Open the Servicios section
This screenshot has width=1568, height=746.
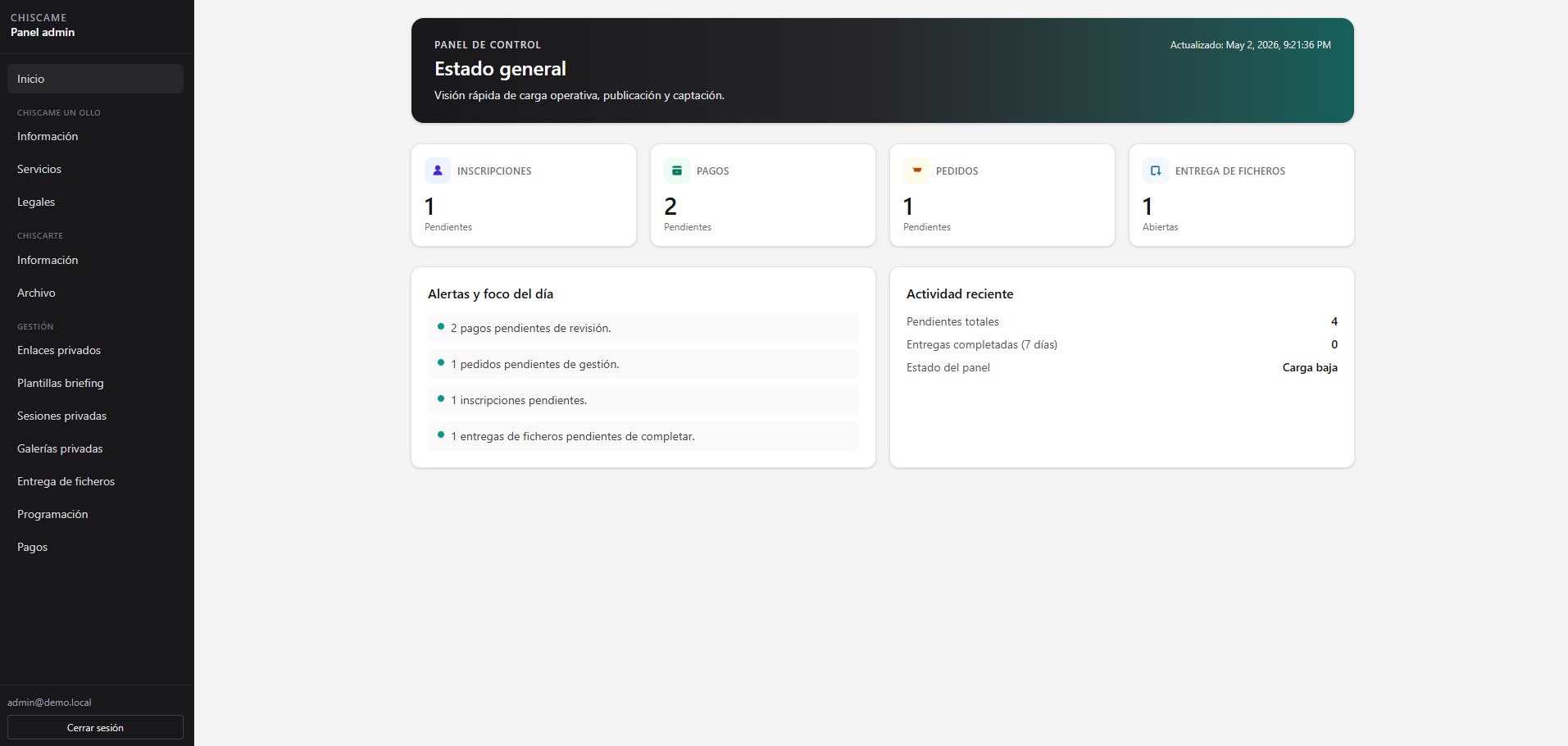tap(95, 169)
